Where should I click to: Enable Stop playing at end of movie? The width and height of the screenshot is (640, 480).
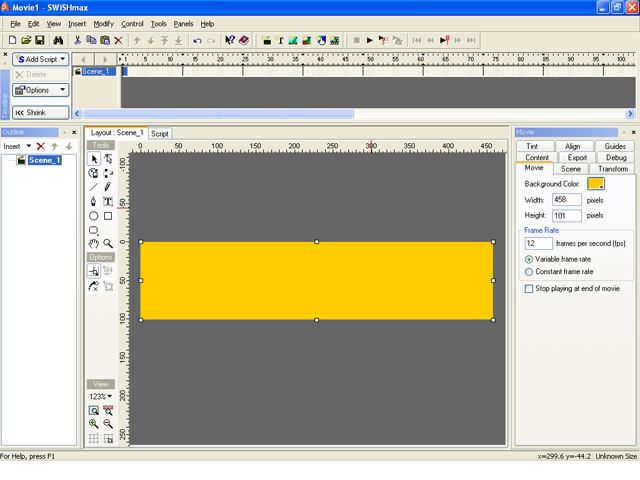pyautogui.click(x=530, y=288)
